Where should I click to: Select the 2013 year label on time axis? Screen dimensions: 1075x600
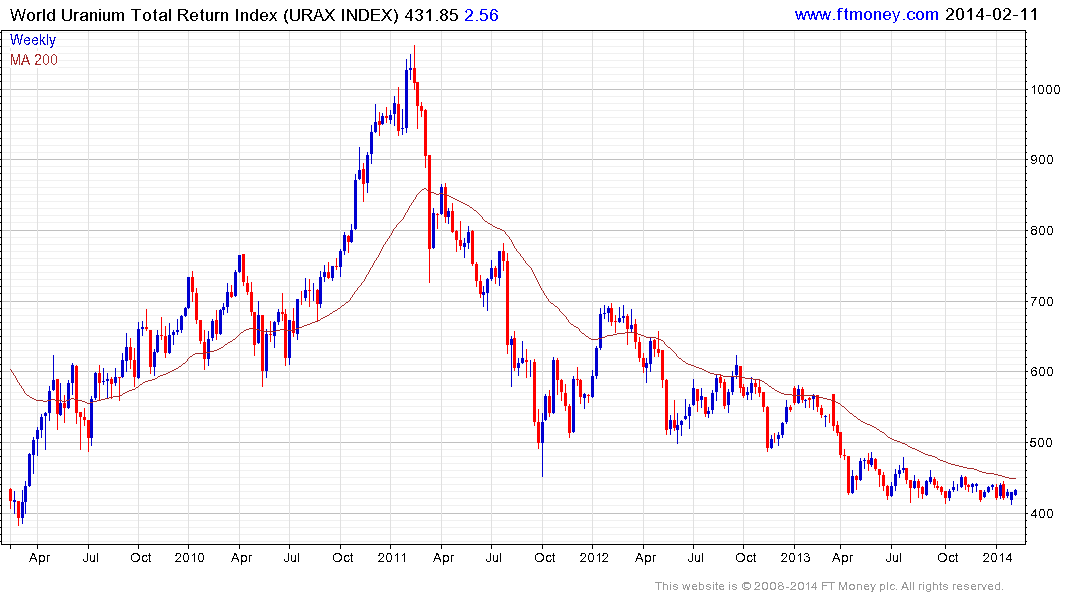pyautogui.click(x=795, y=557)
